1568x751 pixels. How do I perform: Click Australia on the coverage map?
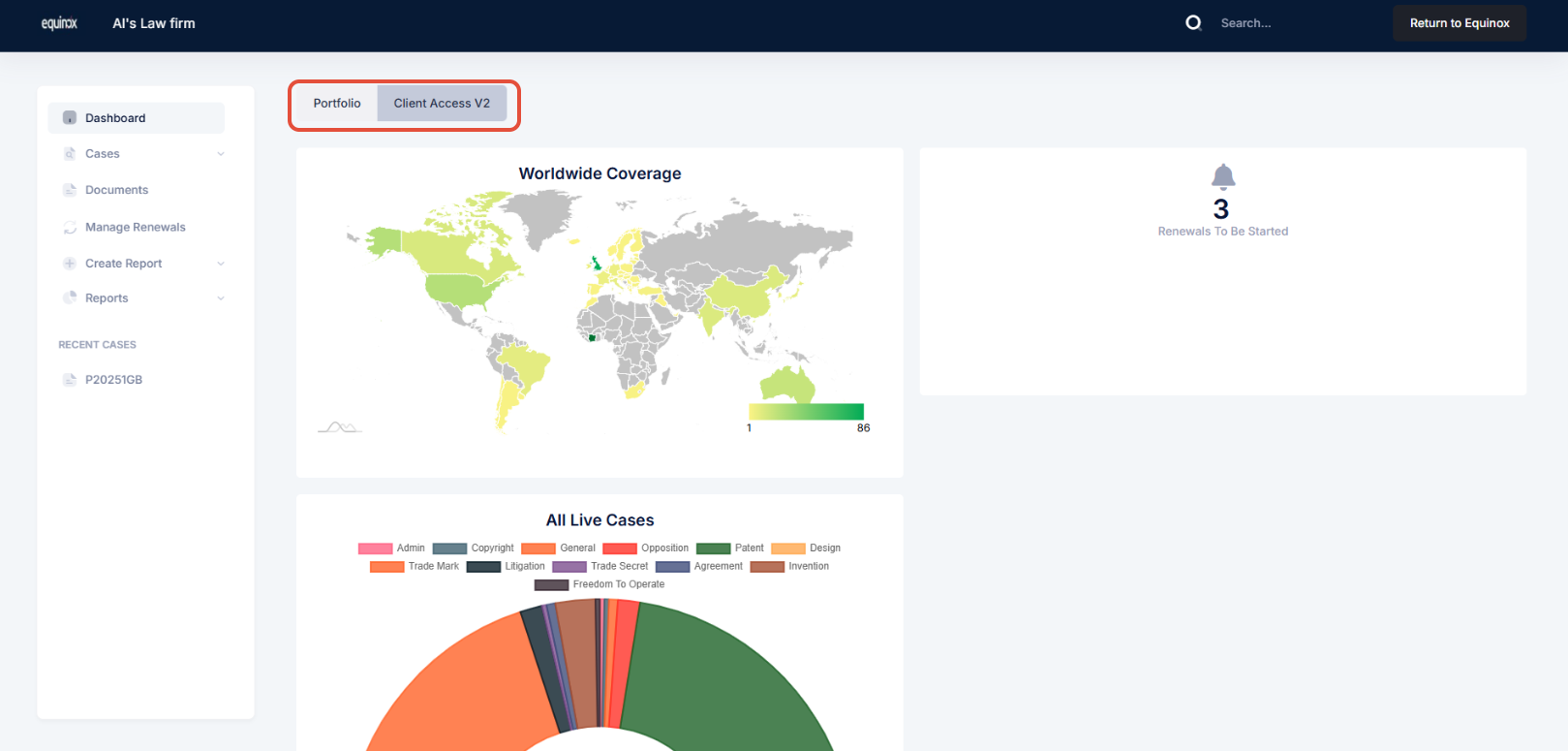coord(787,385)
